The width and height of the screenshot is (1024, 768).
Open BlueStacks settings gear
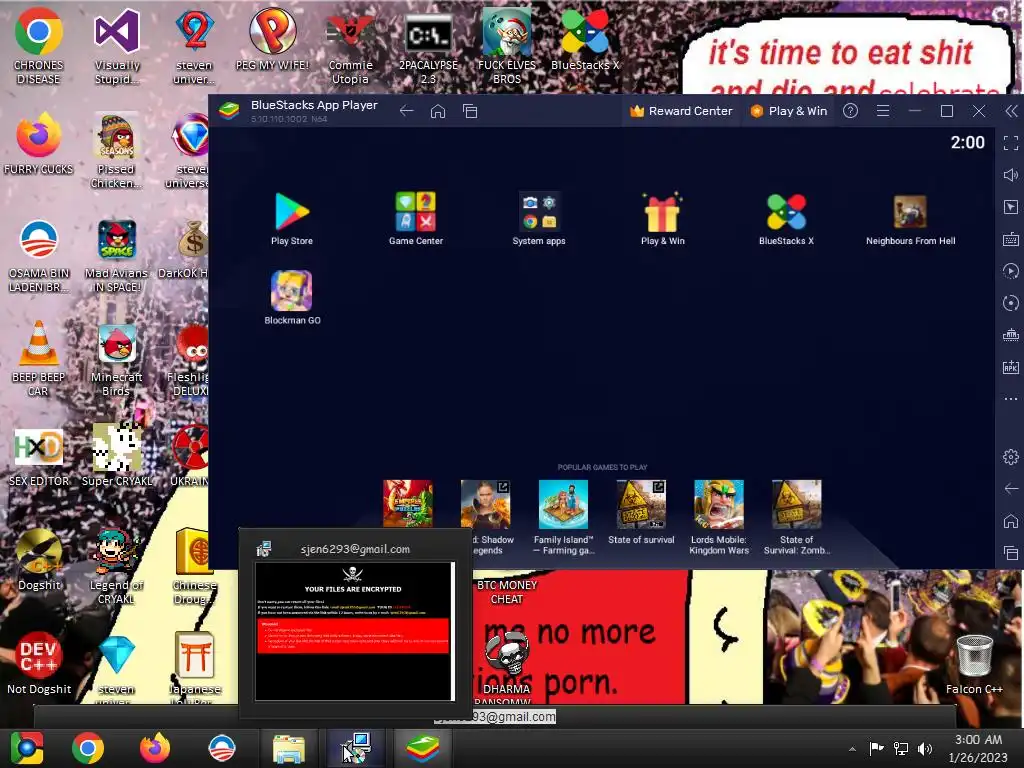(x=1010, y=457)
